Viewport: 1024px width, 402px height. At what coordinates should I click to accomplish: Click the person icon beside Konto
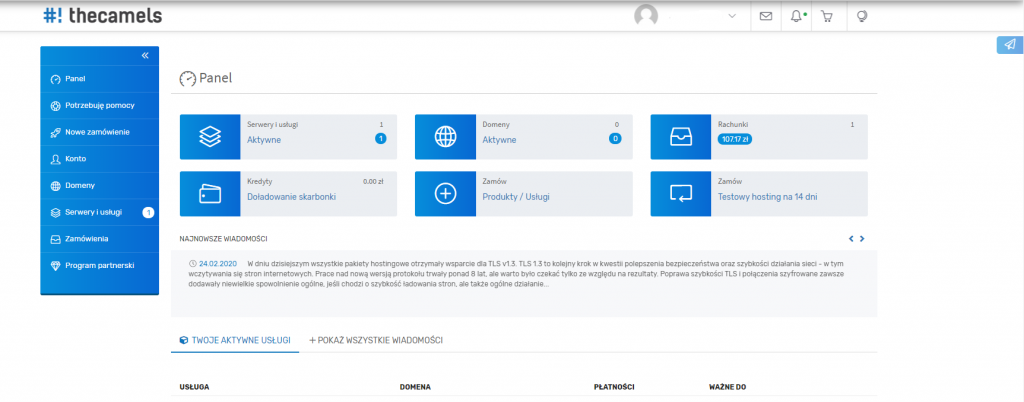[56, 159]
